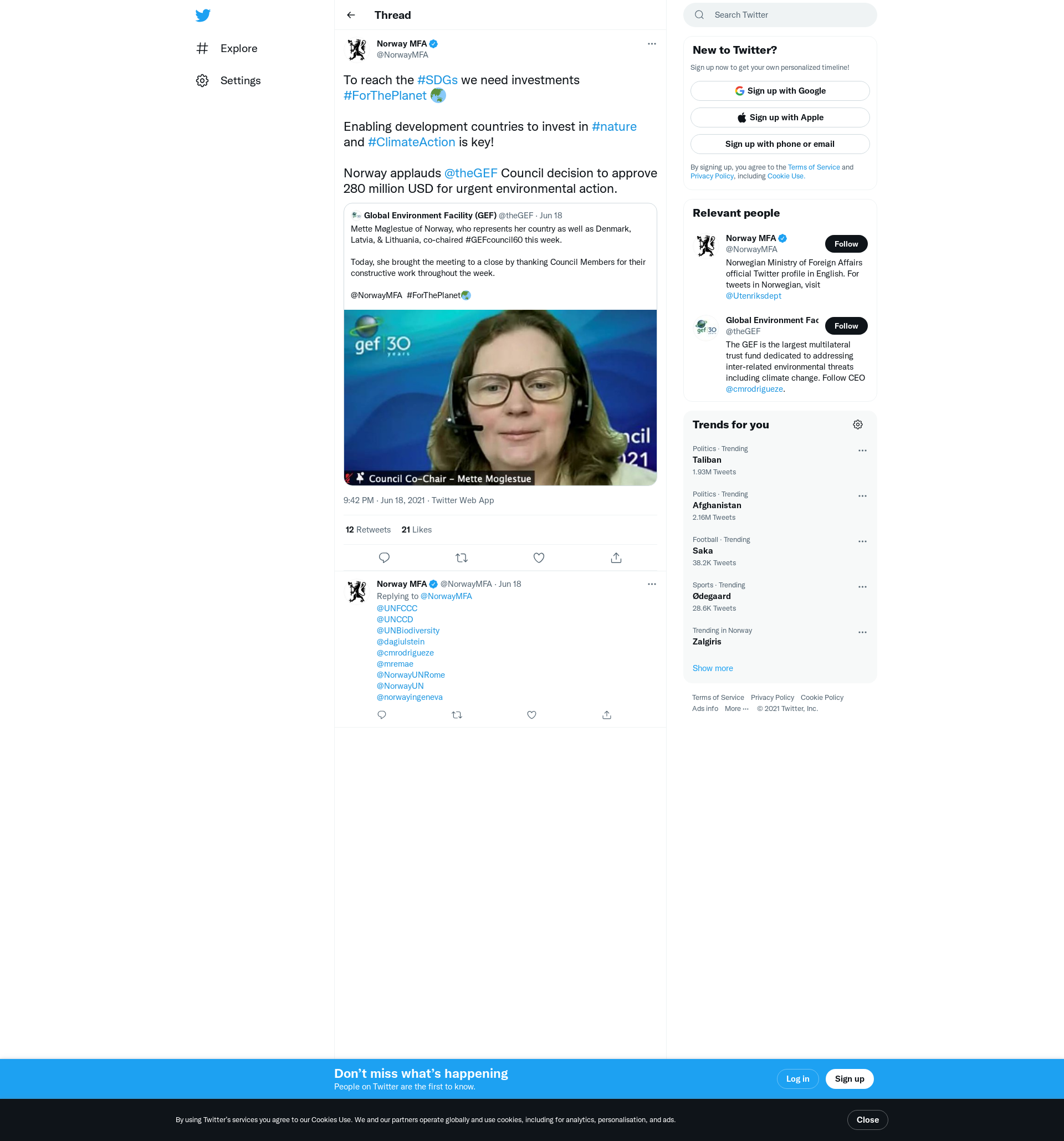This screenshot has width=1064, height=1141.
Task: Click Show more under trends
Action: click(x=712, y=669)
